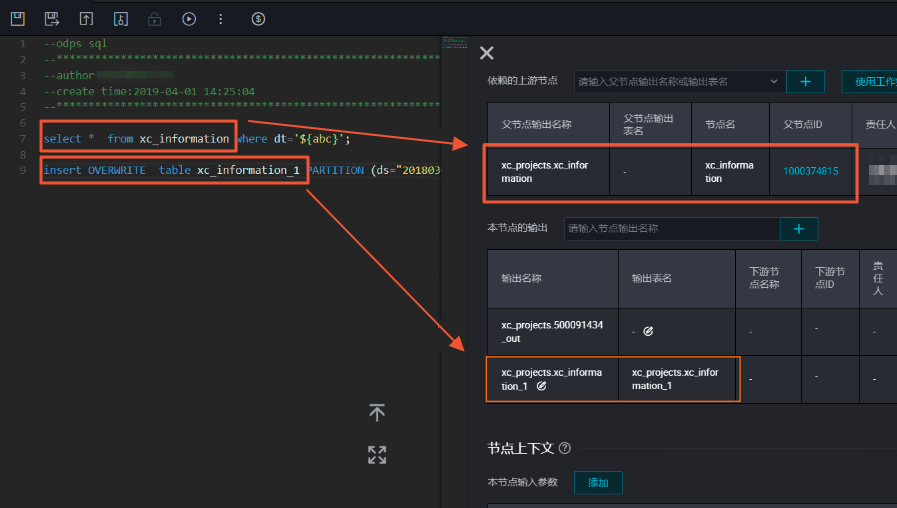
Task: Click the plus button to add upstream node
Action: point(805,82)
